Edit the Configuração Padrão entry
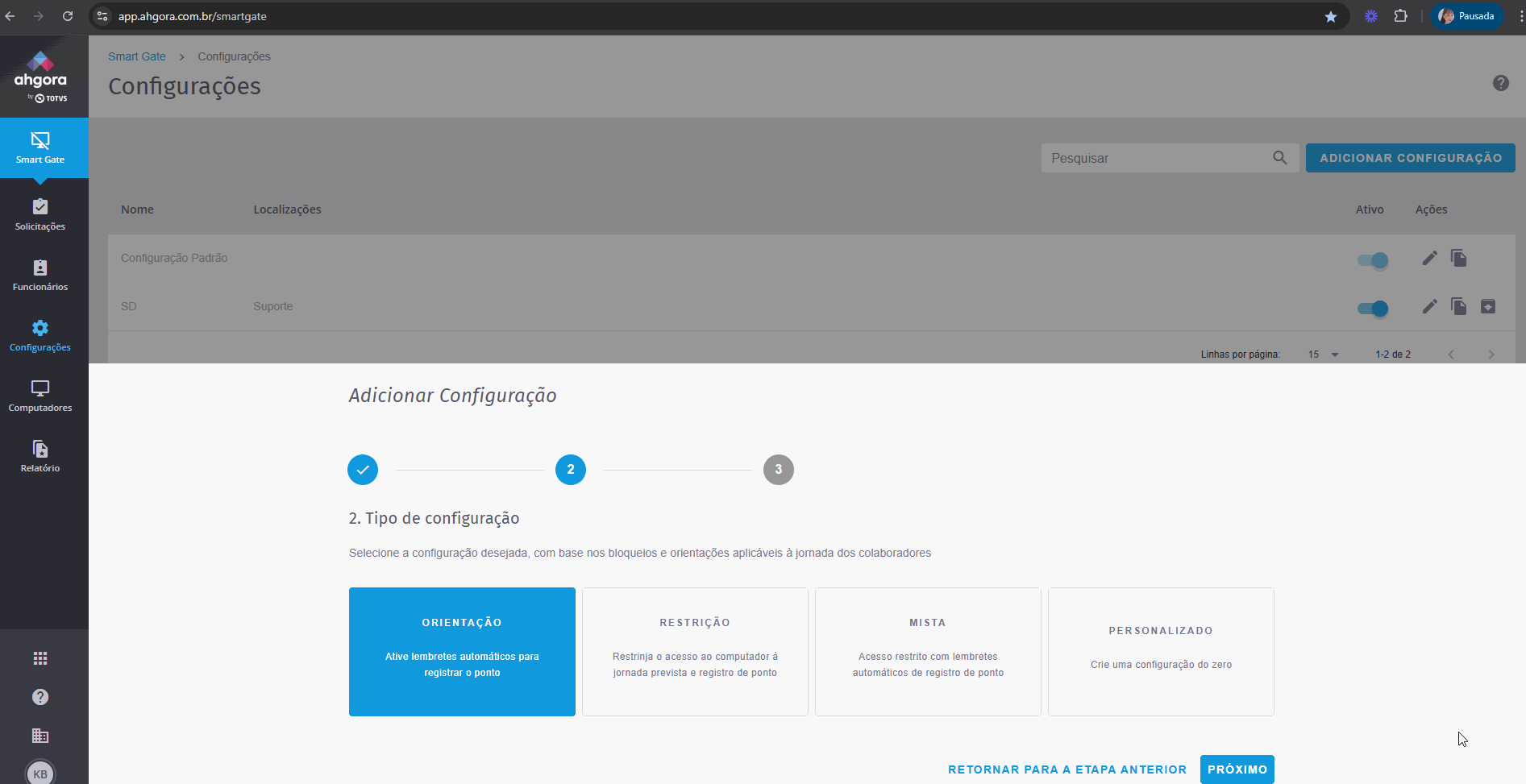The width and height of the screenshot is (1526, 784). click(x=1429, y=258)
